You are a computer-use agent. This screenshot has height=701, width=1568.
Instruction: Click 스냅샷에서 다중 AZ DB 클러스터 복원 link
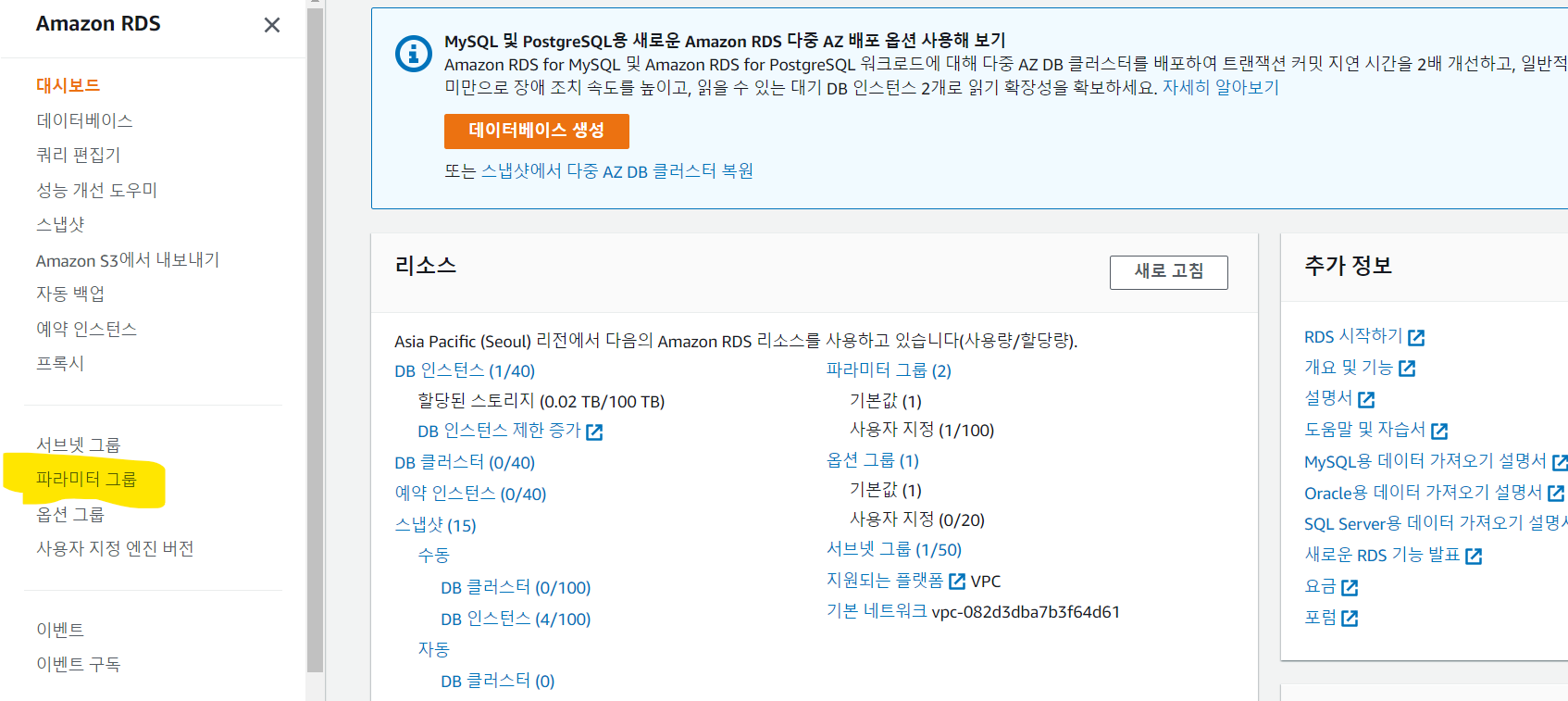pyautogui.click(x=617, y=171)
